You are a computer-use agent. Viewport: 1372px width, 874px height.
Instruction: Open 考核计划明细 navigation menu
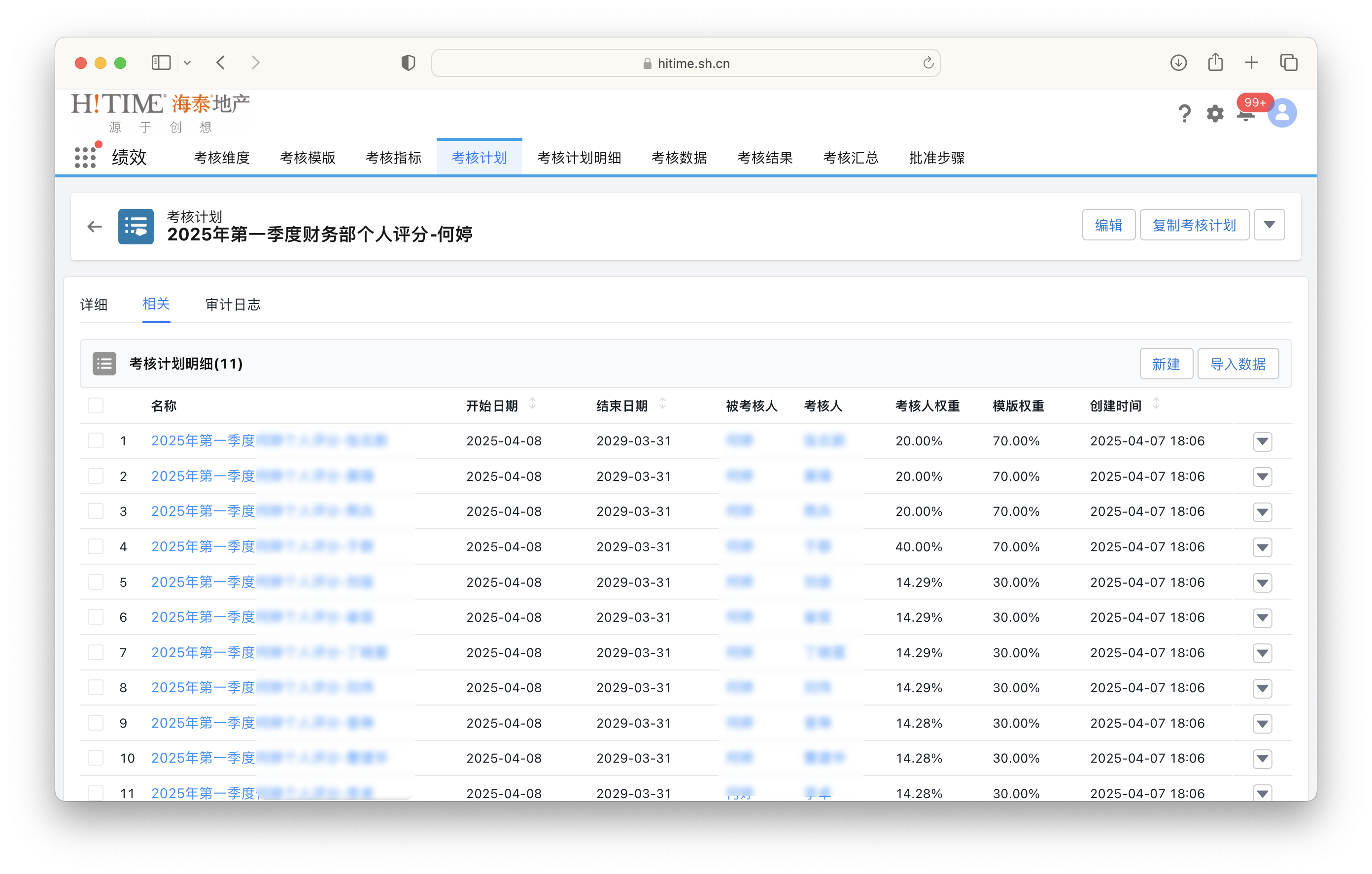(579, 158)
